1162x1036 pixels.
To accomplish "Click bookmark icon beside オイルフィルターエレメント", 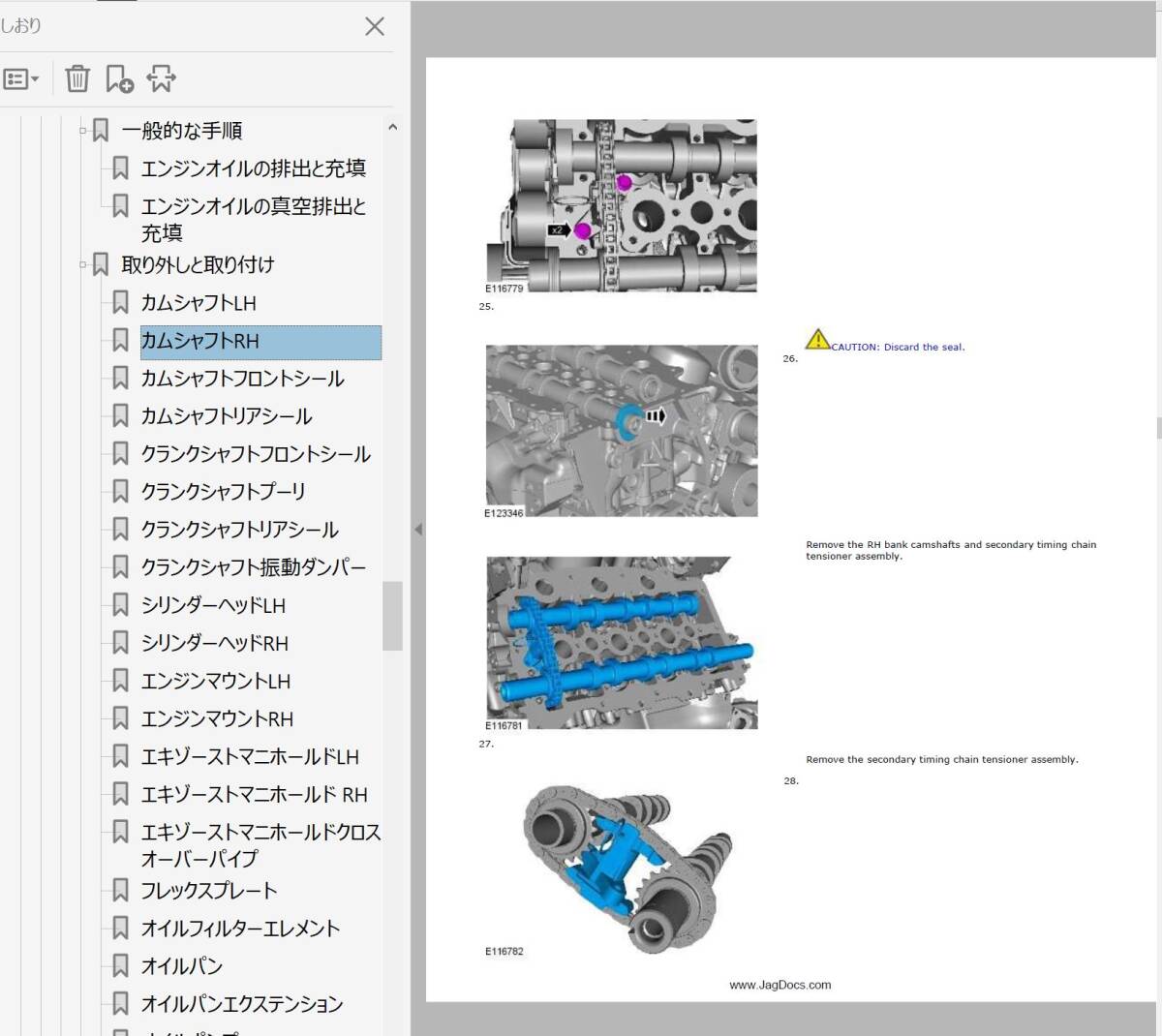I will (x=121, y=929).
